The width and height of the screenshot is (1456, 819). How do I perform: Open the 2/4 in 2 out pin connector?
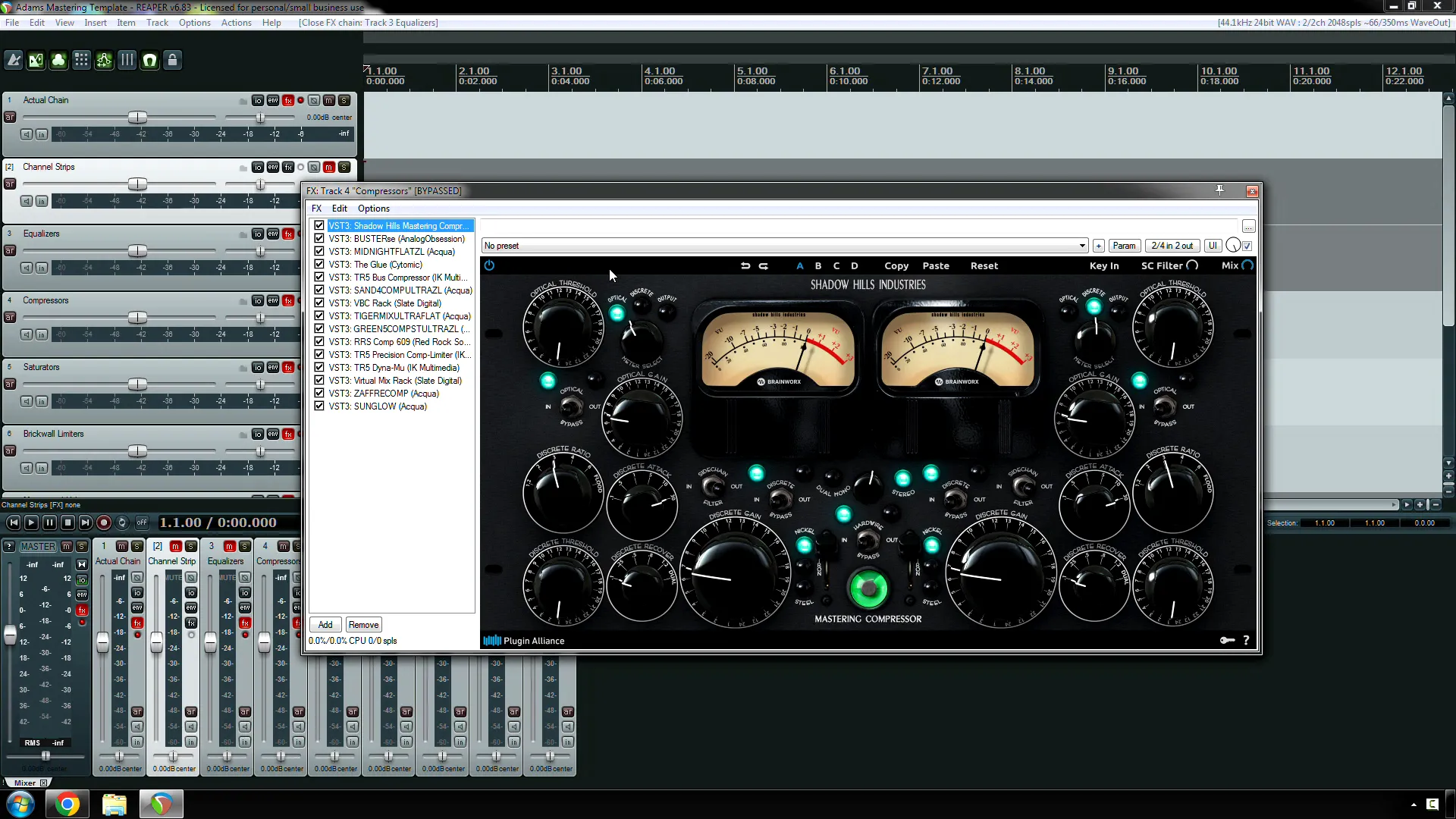click(1172, 246)
